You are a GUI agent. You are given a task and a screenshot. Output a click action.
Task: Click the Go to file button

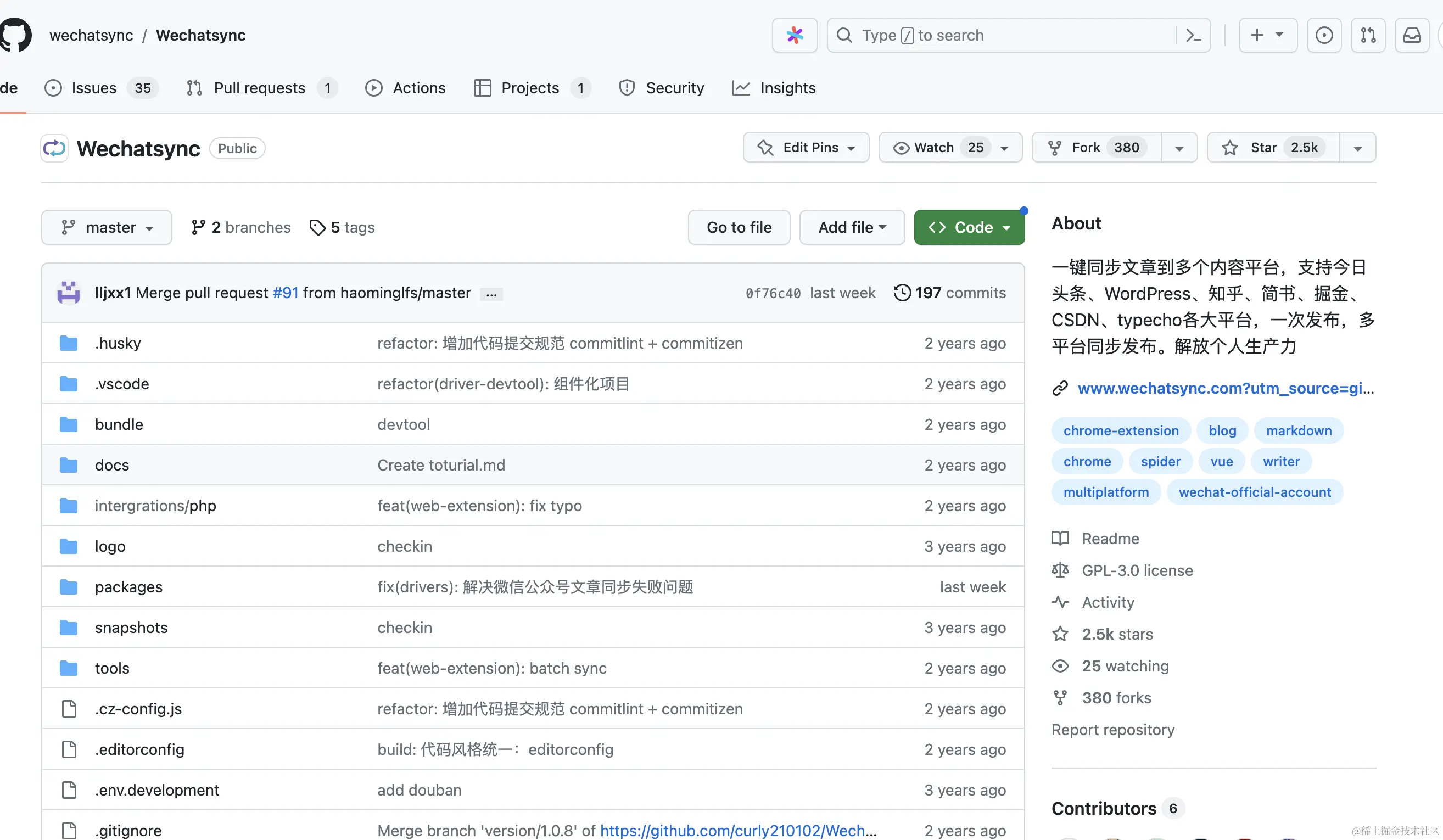tap(739, 227)
